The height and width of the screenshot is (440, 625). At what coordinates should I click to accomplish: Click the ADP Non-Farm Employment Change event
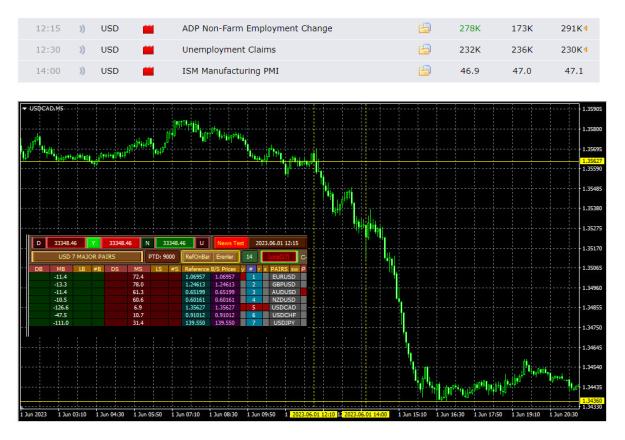(257, 28)
